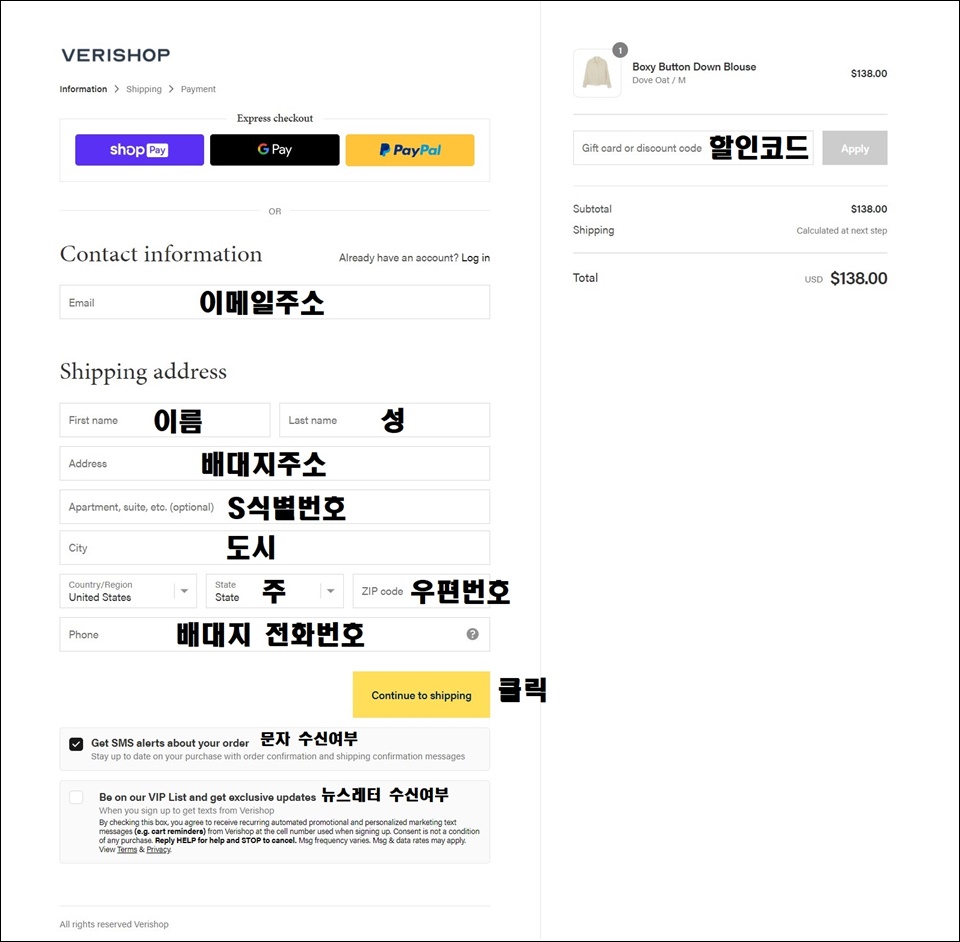Click Continue to shipping button
Image resolution: width=960 pixels, height=942 pixels.
click(x=421, y=695)
